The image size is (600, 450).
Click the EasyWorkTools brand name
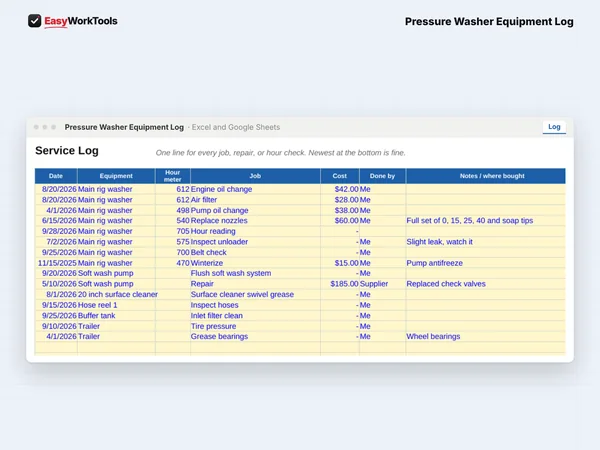point(81,21)
